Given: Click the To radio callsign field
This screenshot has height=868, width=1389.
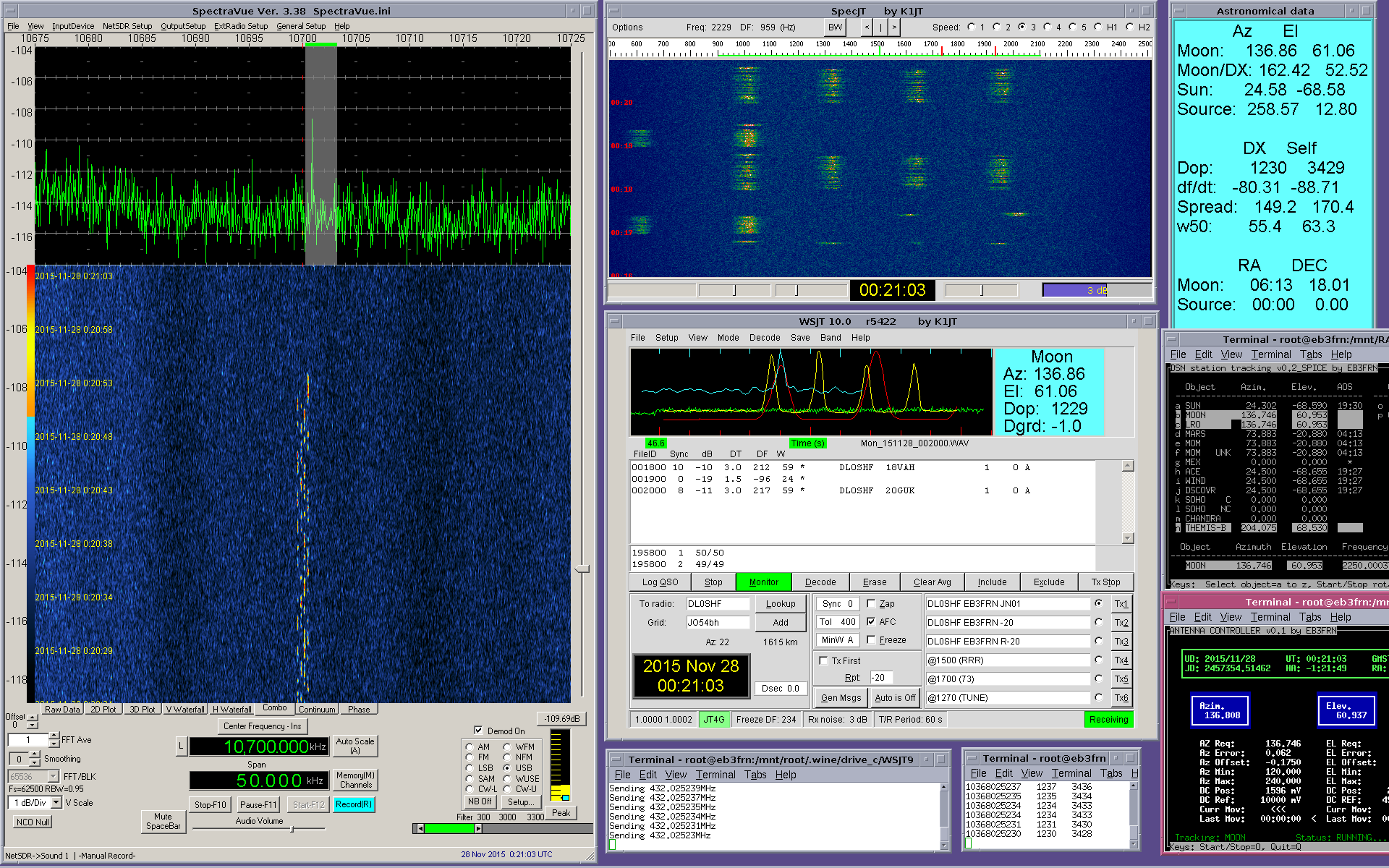Looking at the screenshot, I should coord(717,604).
